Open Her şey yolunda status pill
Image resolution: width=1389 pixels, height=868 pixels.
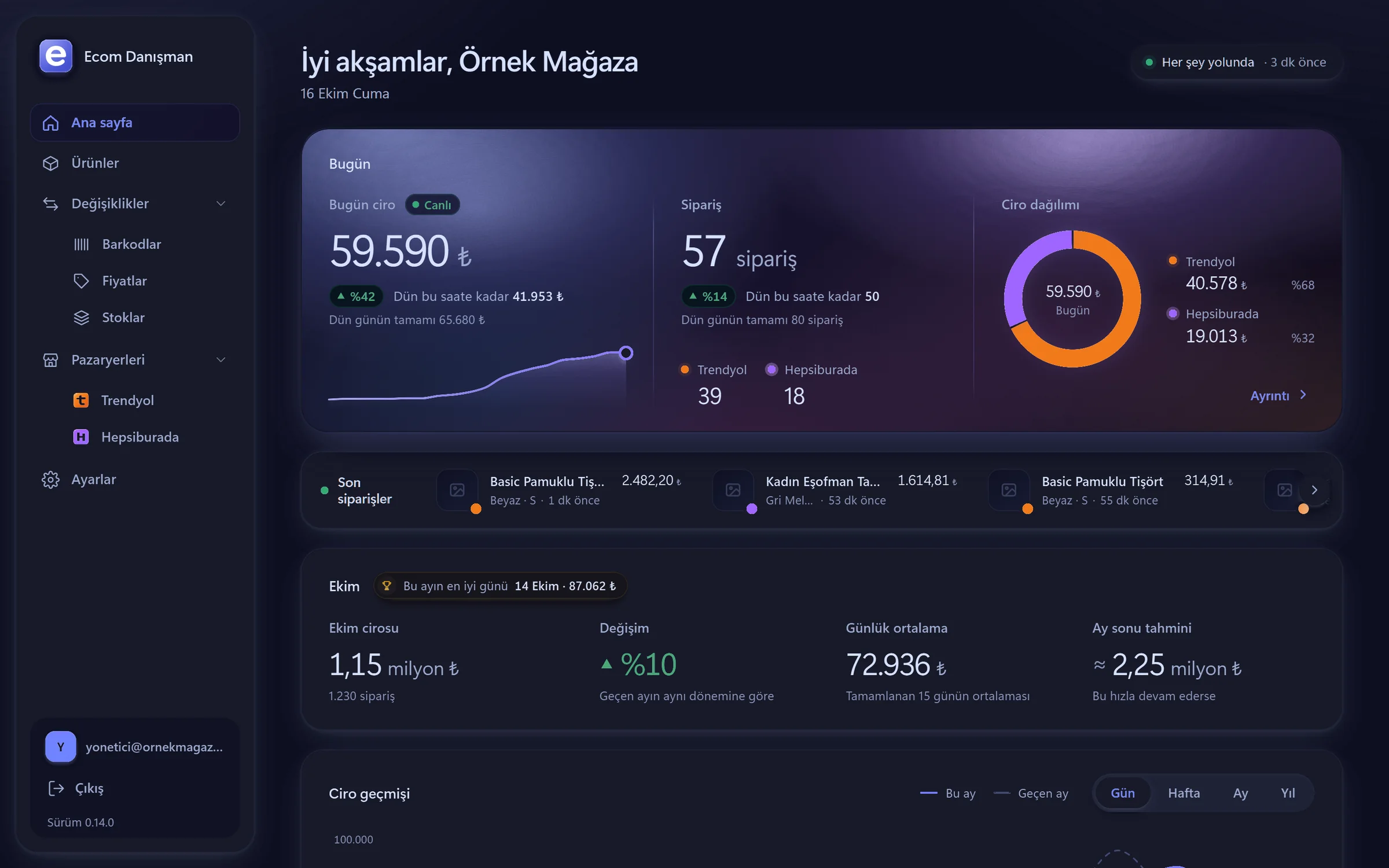[x=1237, y=62]
